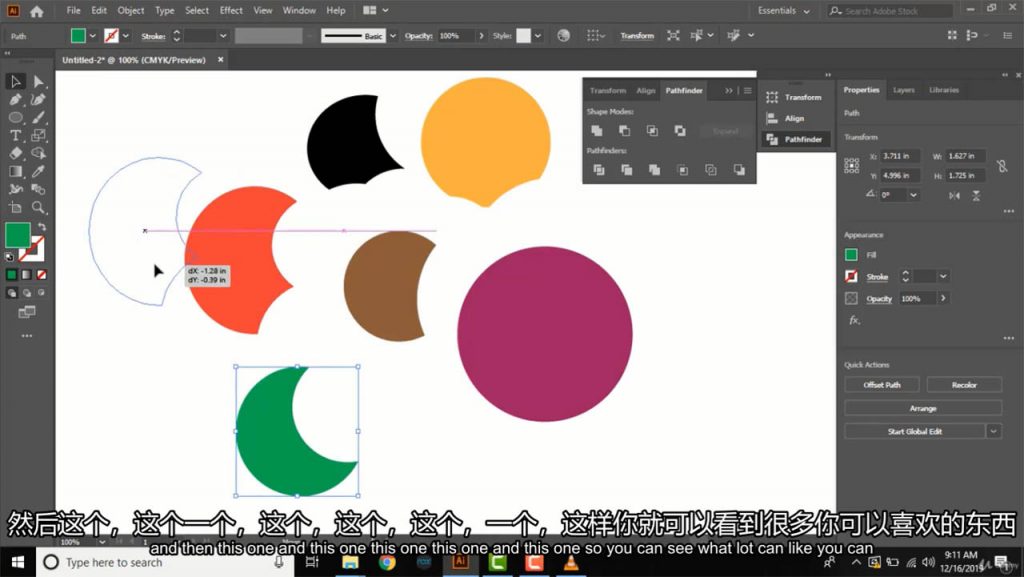Apply Minus Front shape mode

click(x=624, y=131)
